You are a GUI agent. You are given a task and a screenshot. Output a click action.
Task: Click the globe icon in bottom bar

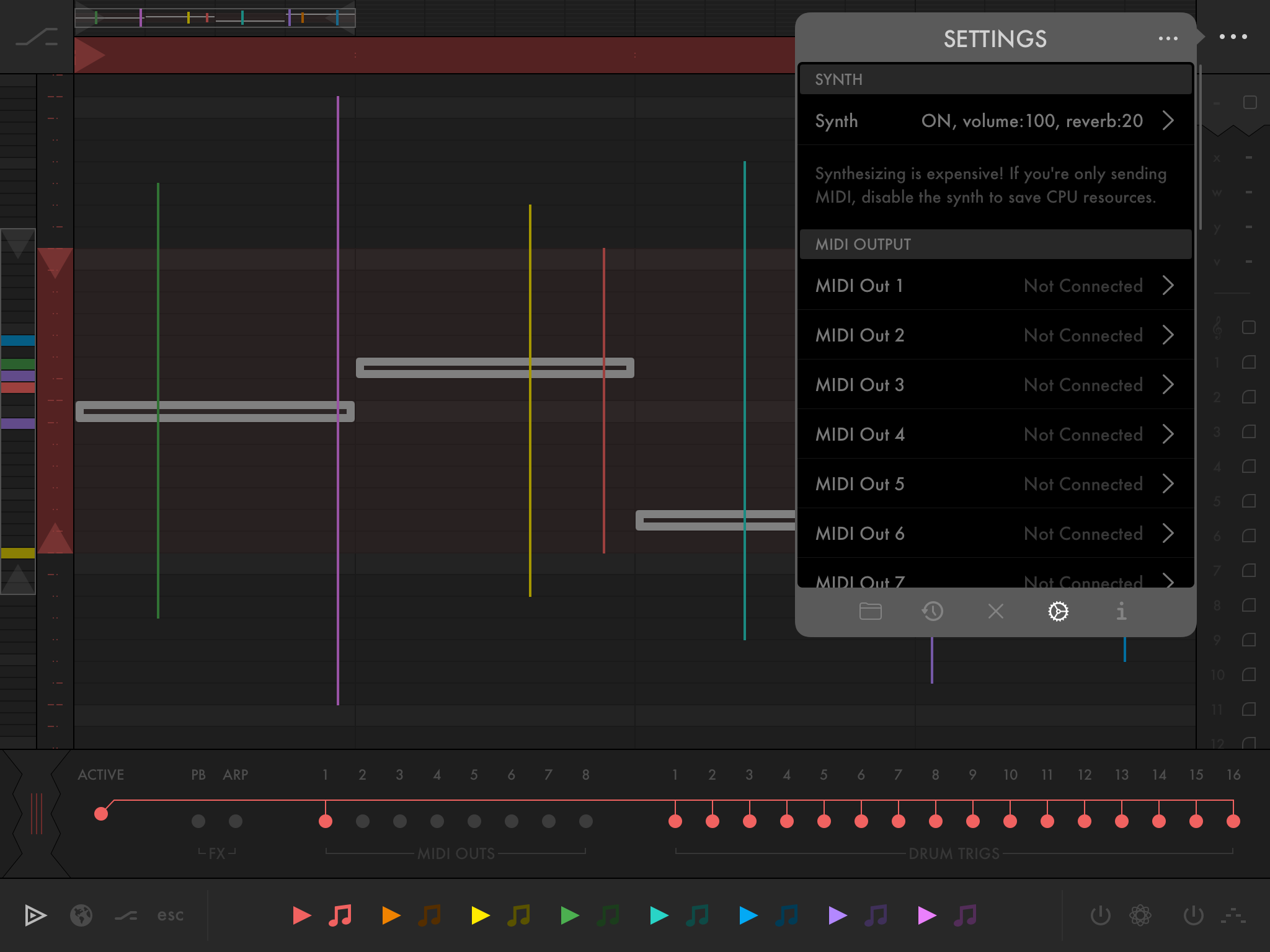click(x=81, y=915)
